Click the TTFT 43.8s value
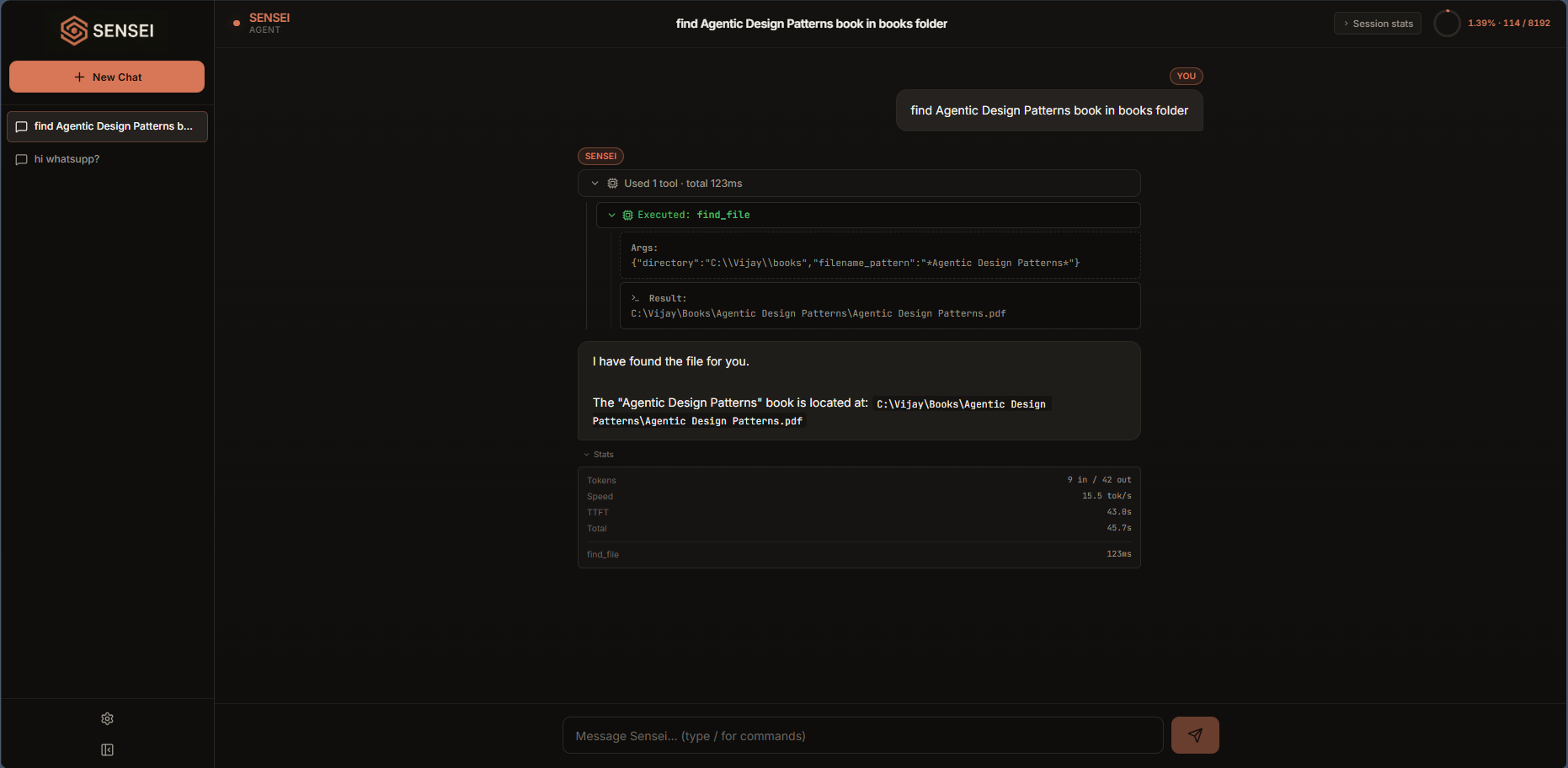The height and width of the screenshot is (768, 1568). tap(1118, 512)
